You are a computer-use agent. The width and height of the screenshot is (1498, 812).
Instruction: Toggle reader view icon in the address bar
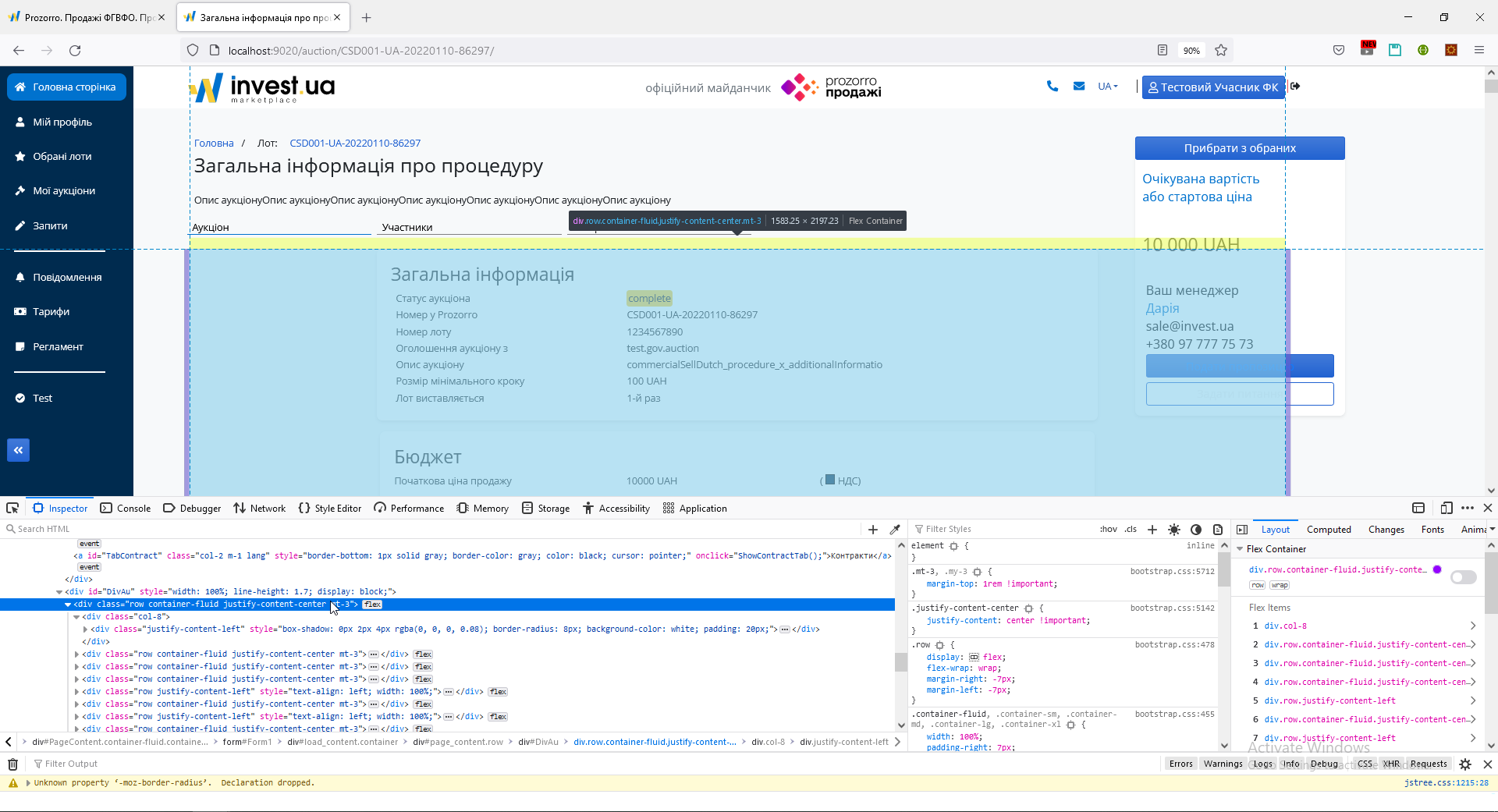(x=1163, y=51)
